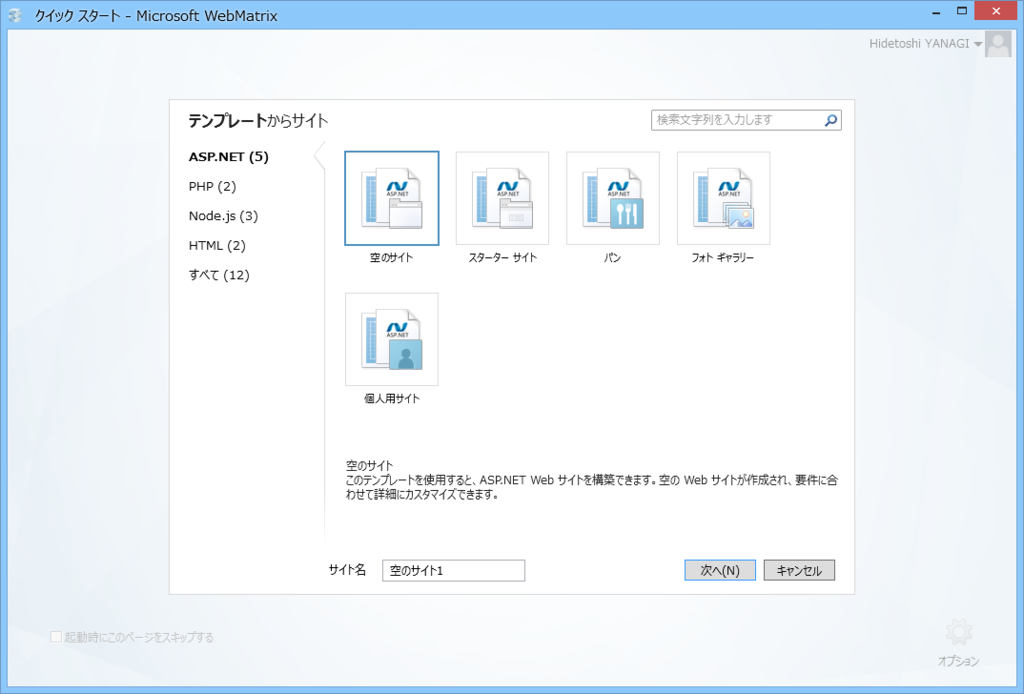Switch to the PHP (2) category
Viewport: 1024px width, 694px height.
tap(212, 186)
